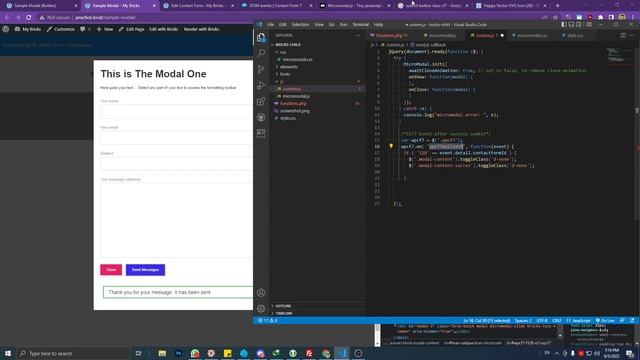Open Task View on the taskbar
This screenshot has width=640, height=360.
(x=138, y=353)
